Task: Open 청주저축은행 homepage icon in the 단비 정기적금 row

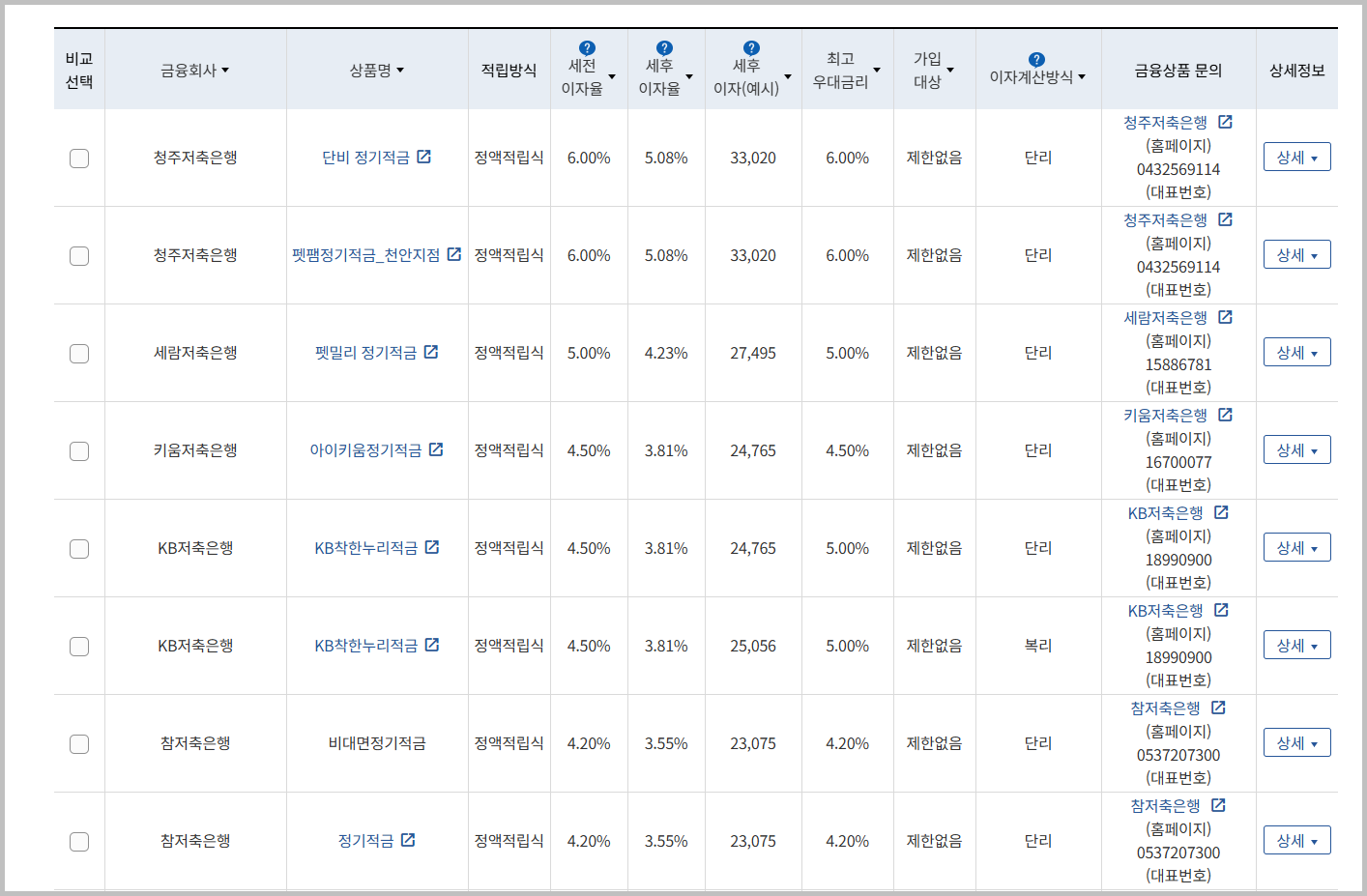Action: pos(1225,122)
